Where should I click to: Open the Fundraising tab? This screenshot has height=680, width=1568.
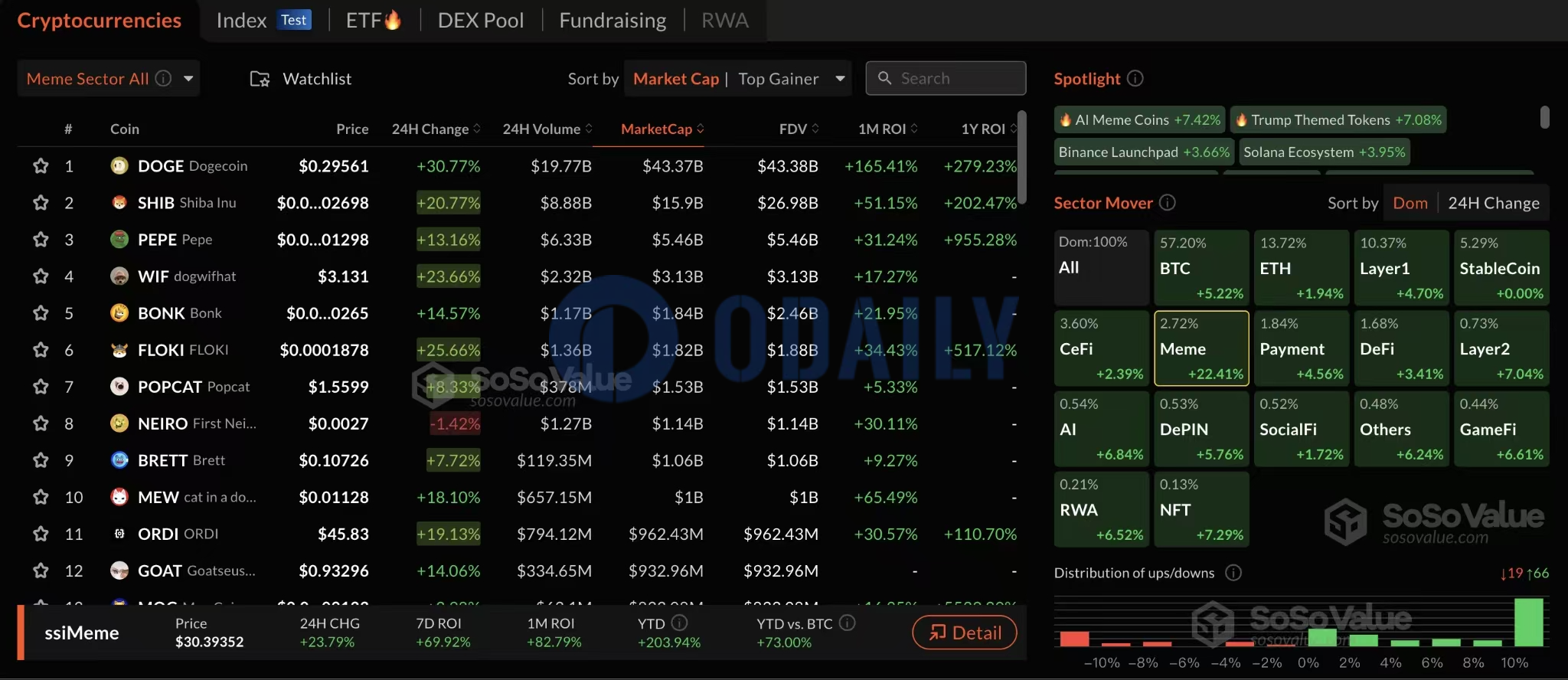612,20
